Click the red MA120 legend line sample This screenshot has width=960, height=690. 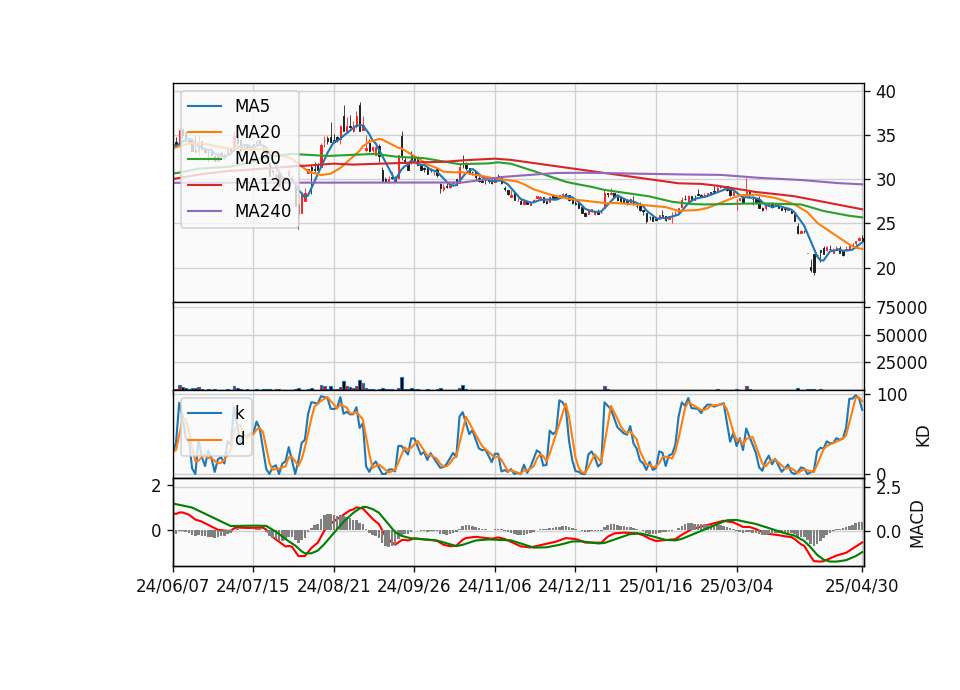click(204, 185)
